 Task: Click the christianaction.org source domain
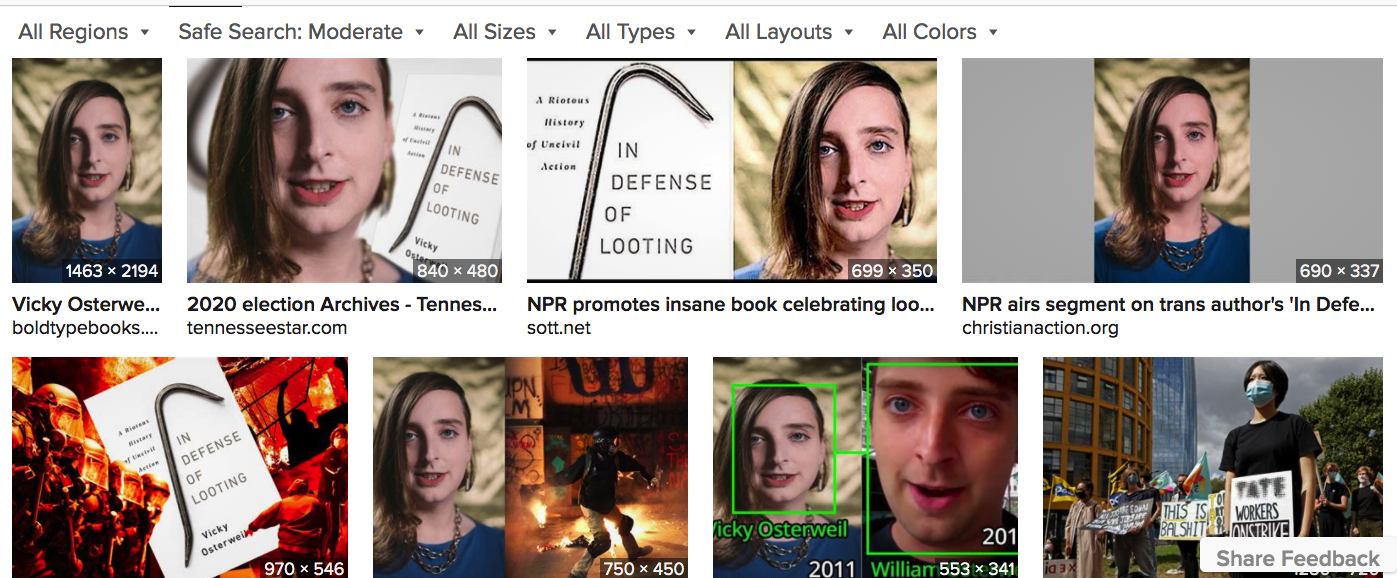(x=1040, y=327)
